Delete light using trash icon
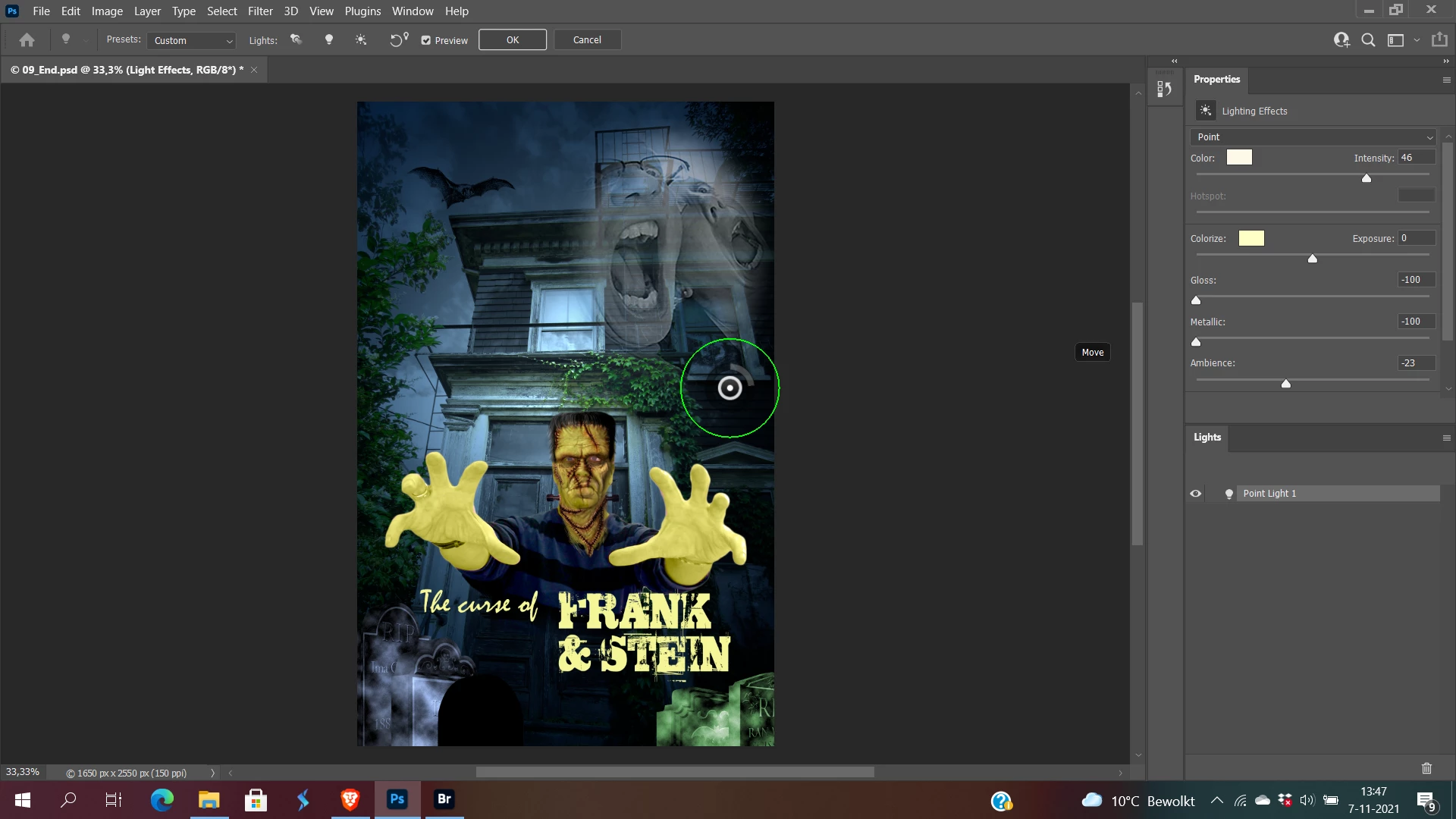 1426,768
